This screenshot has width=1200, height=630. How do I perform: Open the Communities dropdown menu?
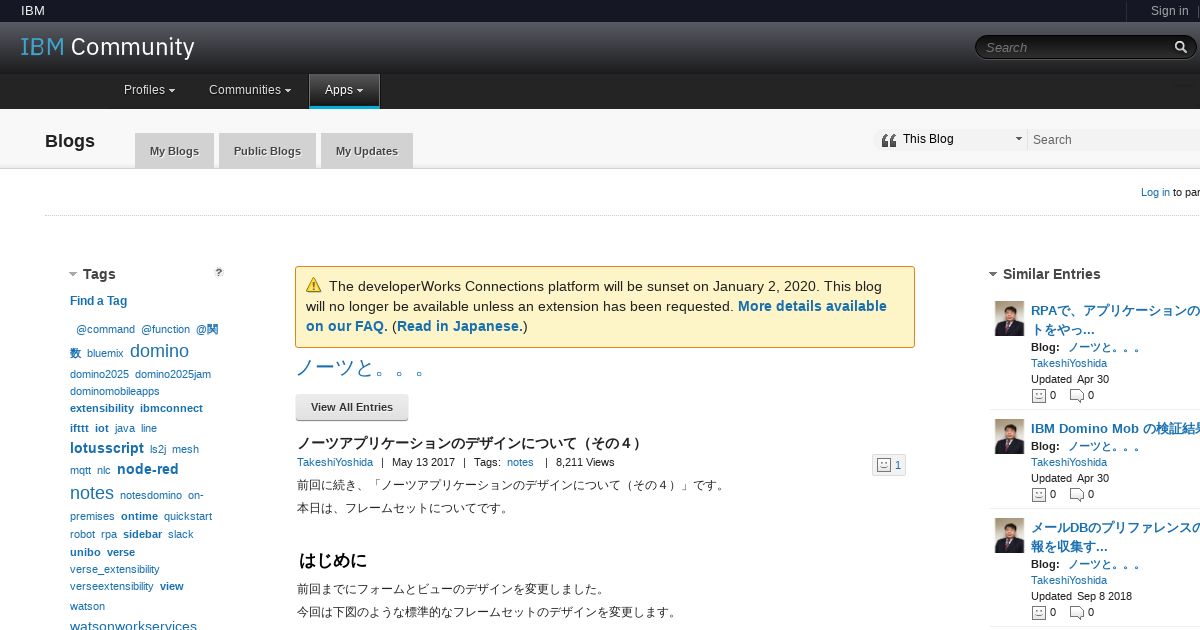(x=250, y=90)
